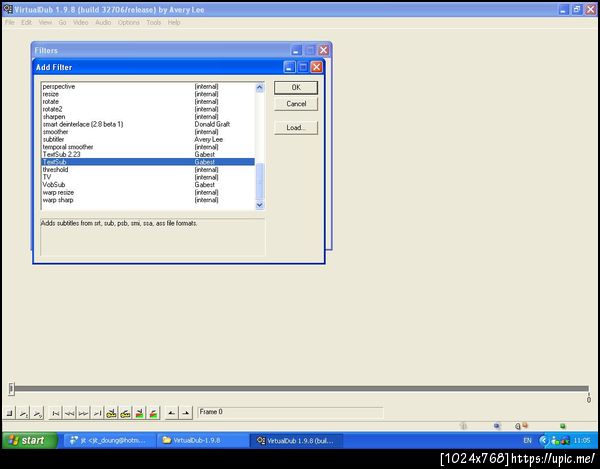The height and width of the screenshot is (469, 600).
Task: Click the timeline position slider handle
Action: click(x=11, y=389)
